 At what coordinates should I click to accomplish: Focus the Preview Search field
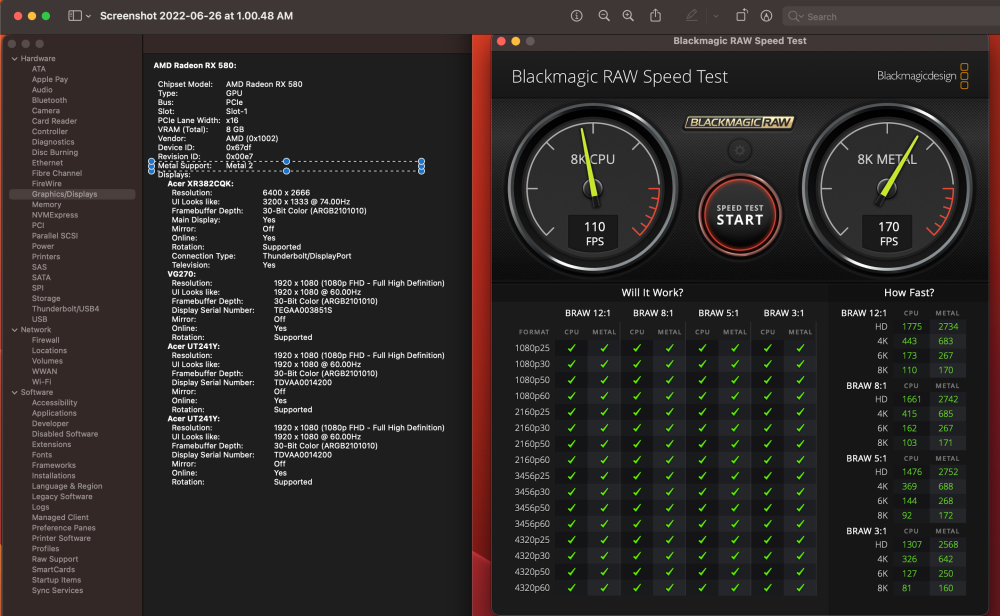coord(891,17)
